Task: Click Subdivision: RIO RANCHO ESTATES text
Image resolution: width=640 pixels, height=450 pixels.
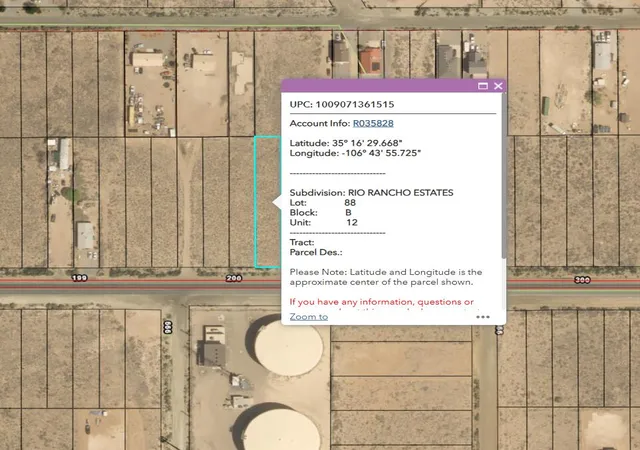Action: 371,193
